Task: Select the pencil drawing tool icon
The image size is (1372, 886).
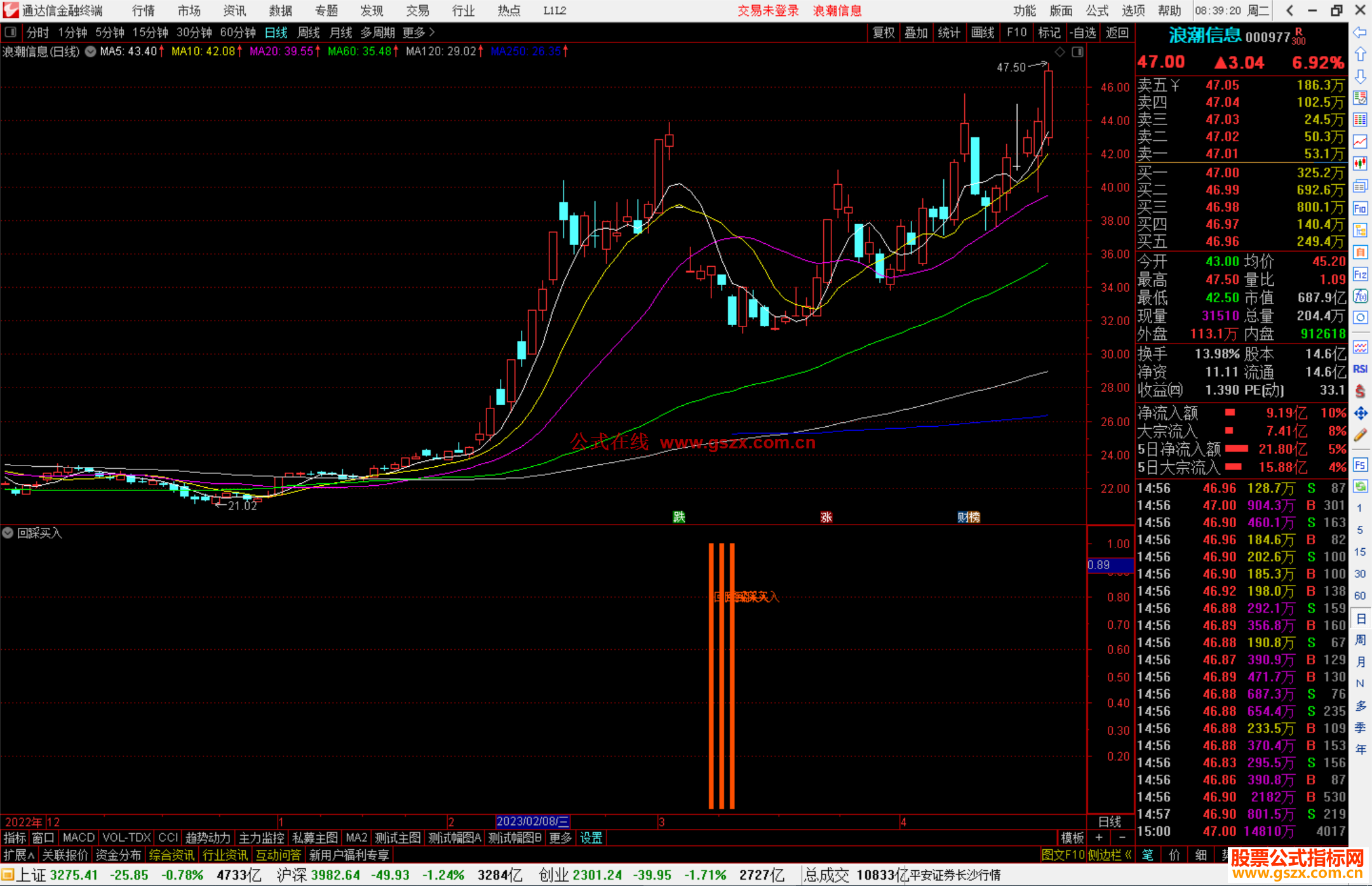Action: (1360, 435)
